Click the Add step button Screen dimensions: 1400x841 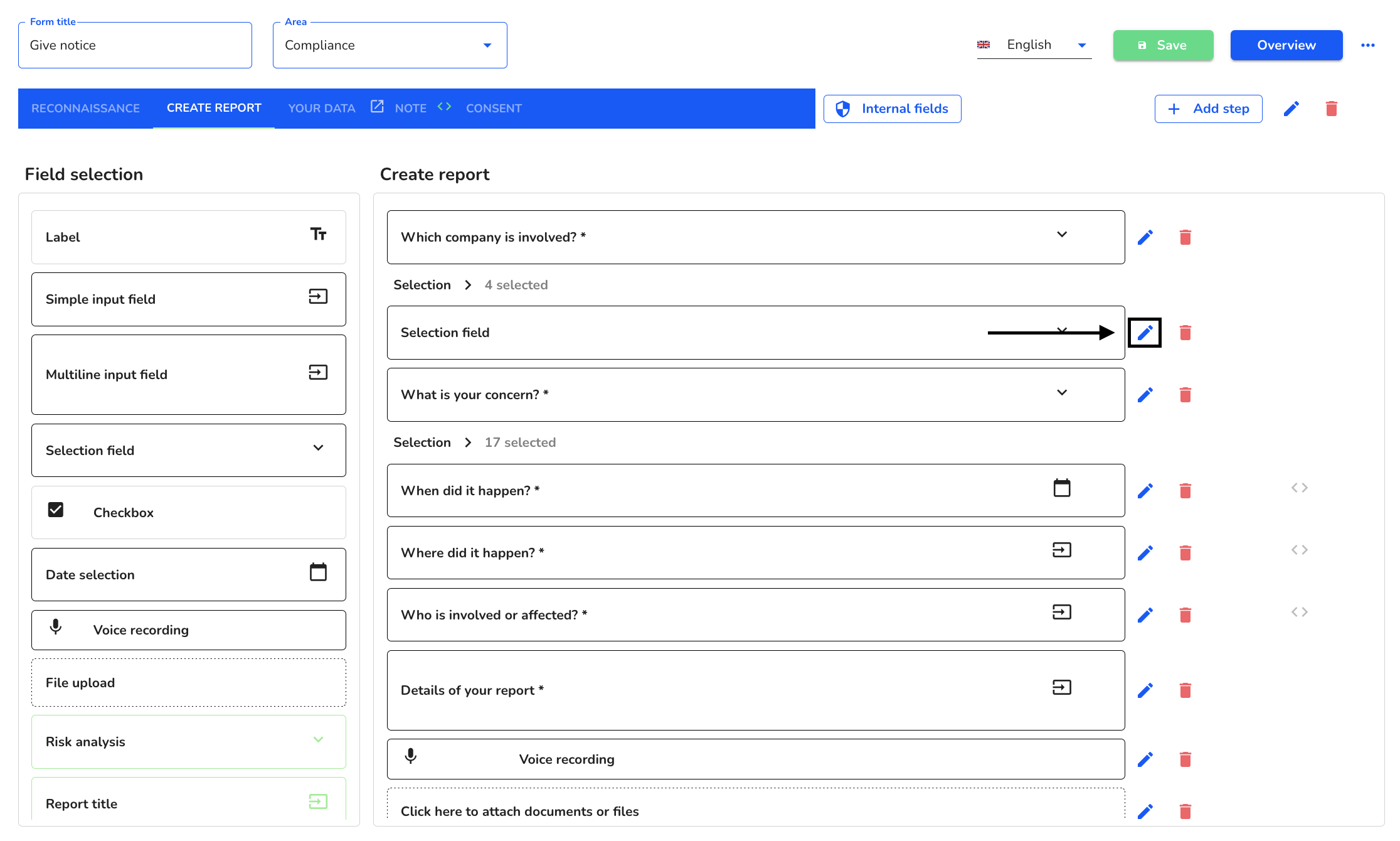[1211, 108]
